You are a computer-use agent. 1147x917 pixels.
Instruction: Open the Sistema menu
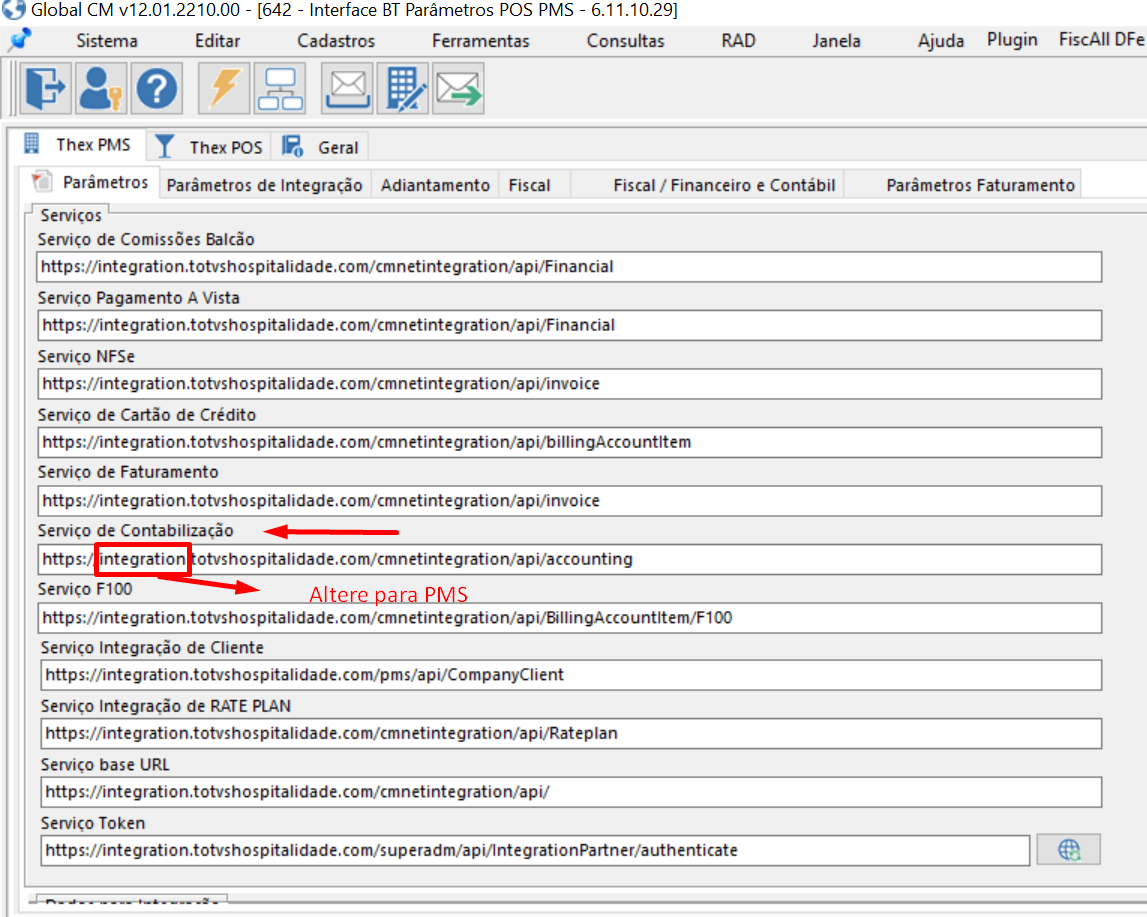(105, 41)
